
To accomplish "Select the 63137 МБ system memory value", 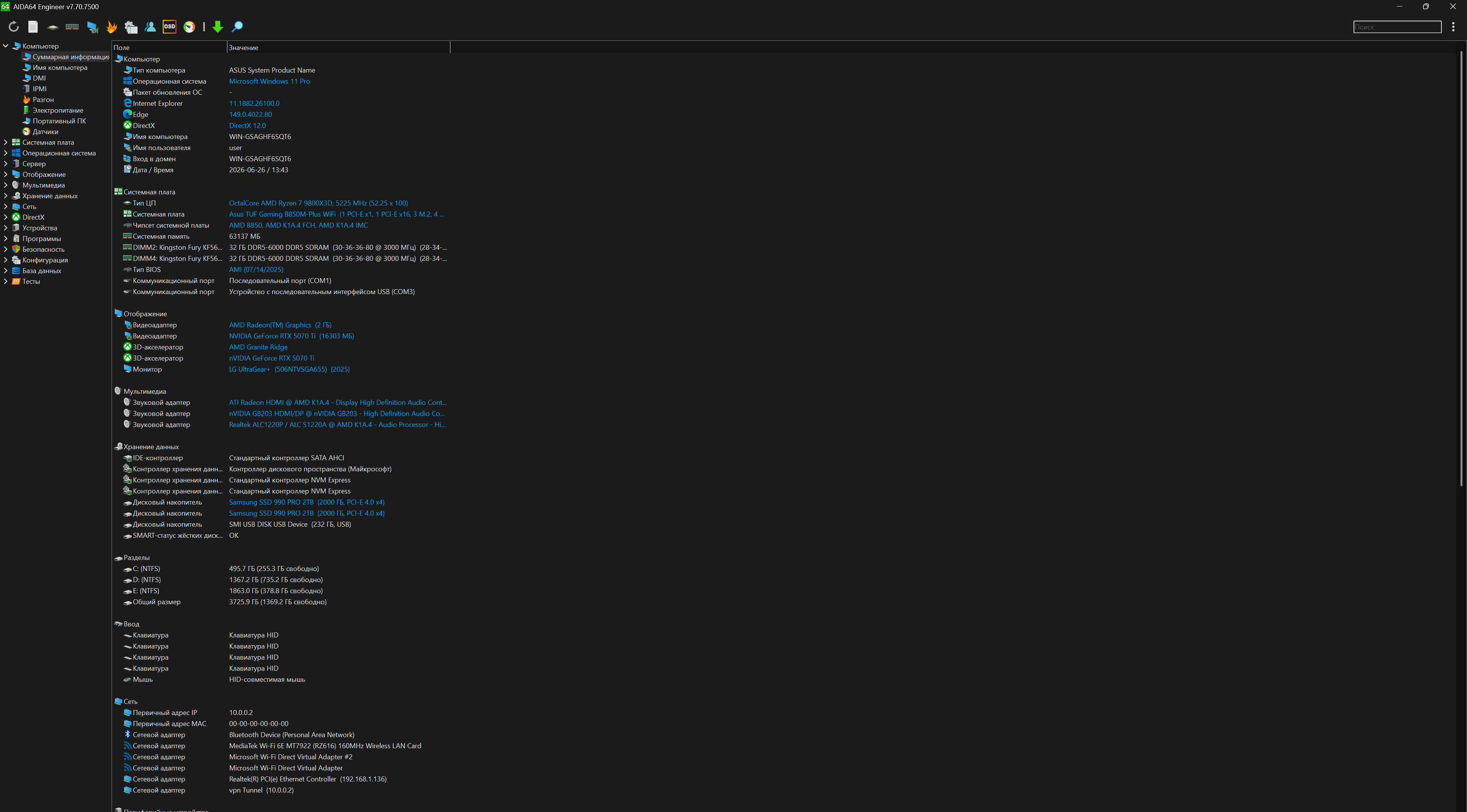I will [x=244, y=236].
